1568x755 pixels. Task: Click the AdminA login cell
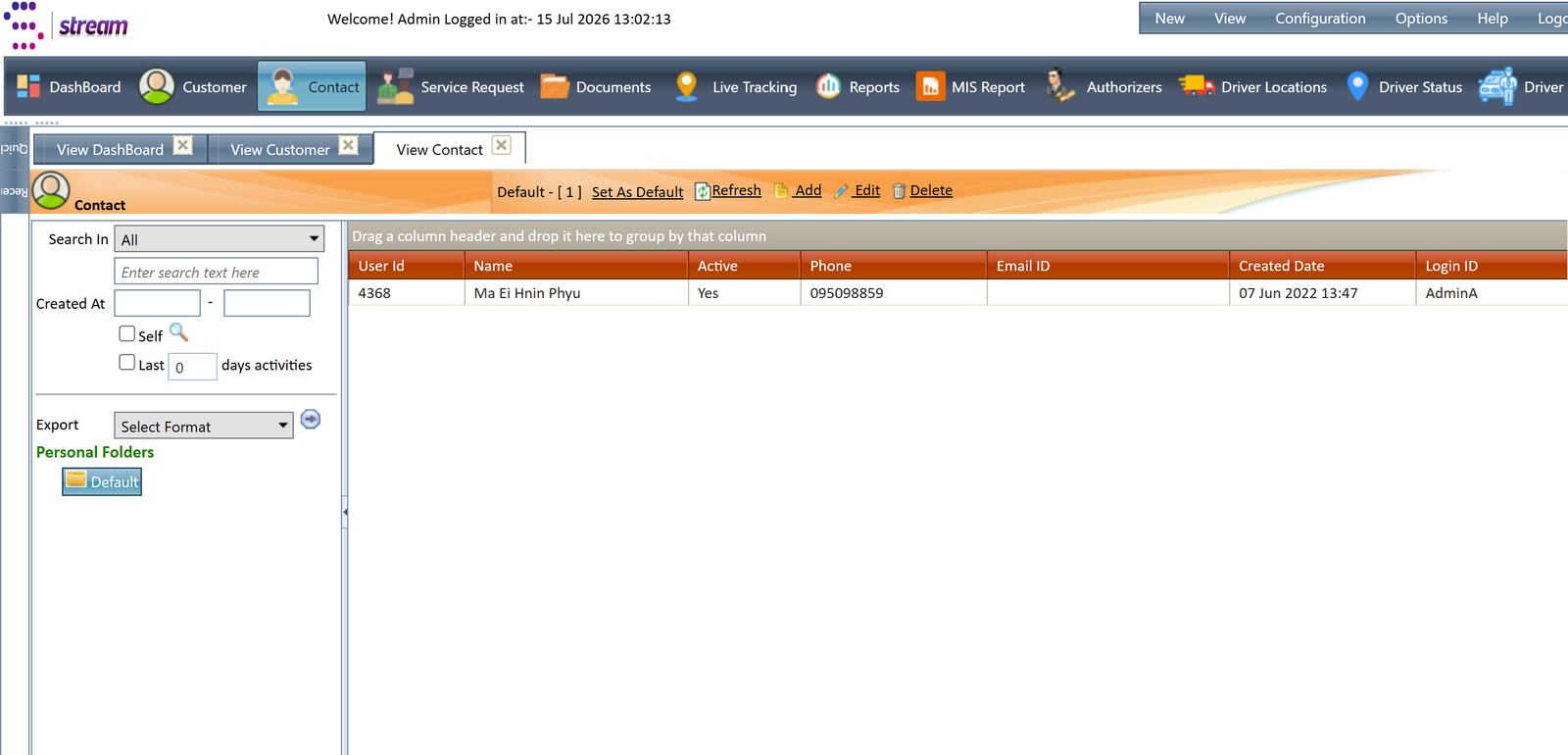[1492, 293]
